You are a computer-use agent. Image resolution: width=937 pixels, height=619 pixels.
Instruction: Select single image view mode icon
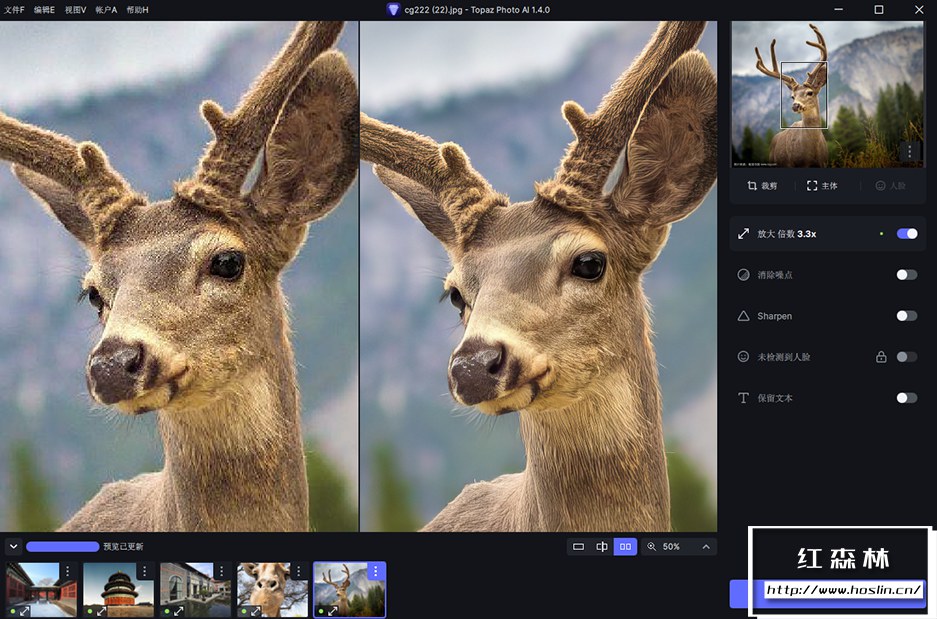(578, 547)
